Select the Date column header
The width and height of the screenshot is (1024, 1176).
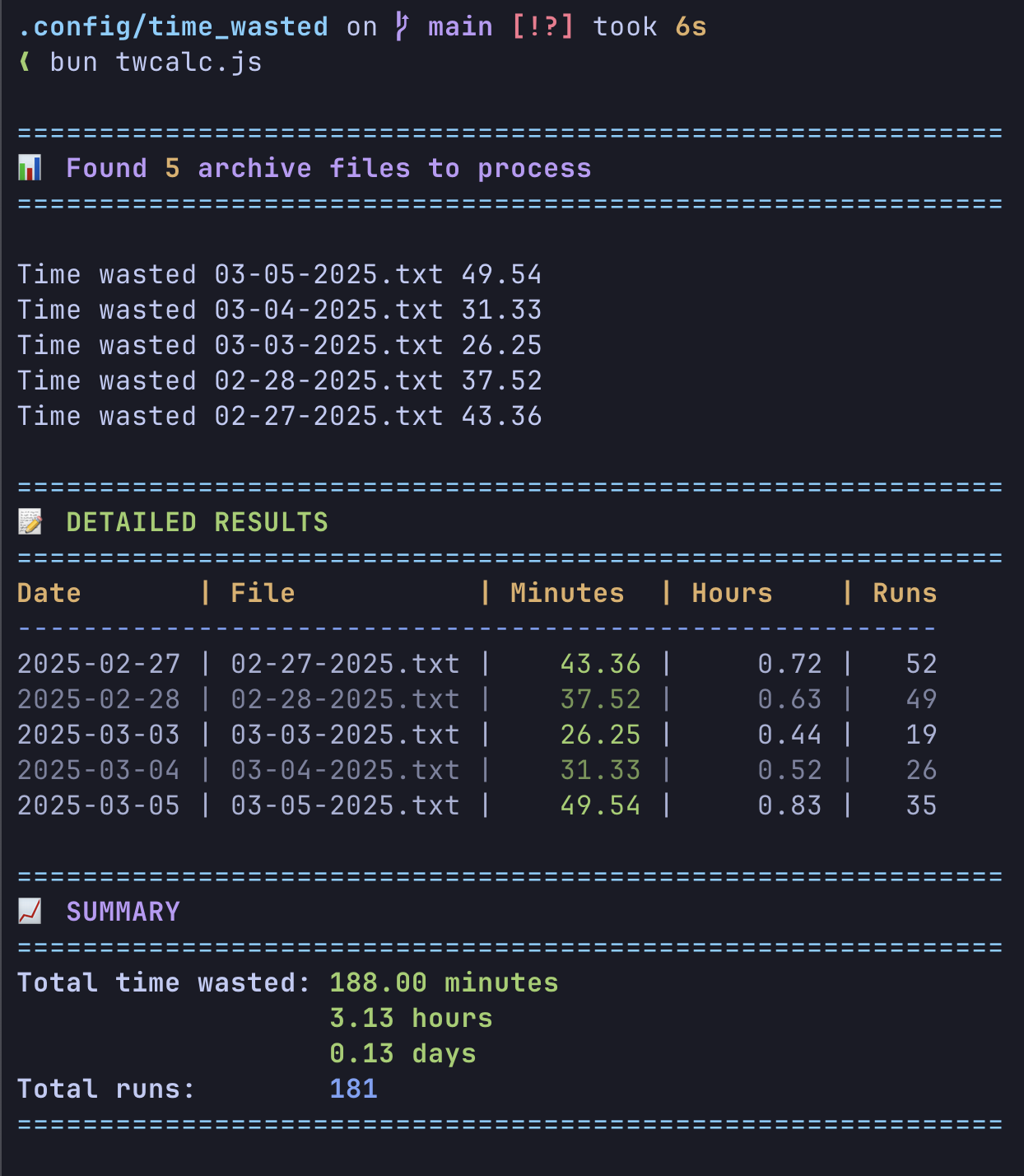pyautogui.click(x=48, y=592)
